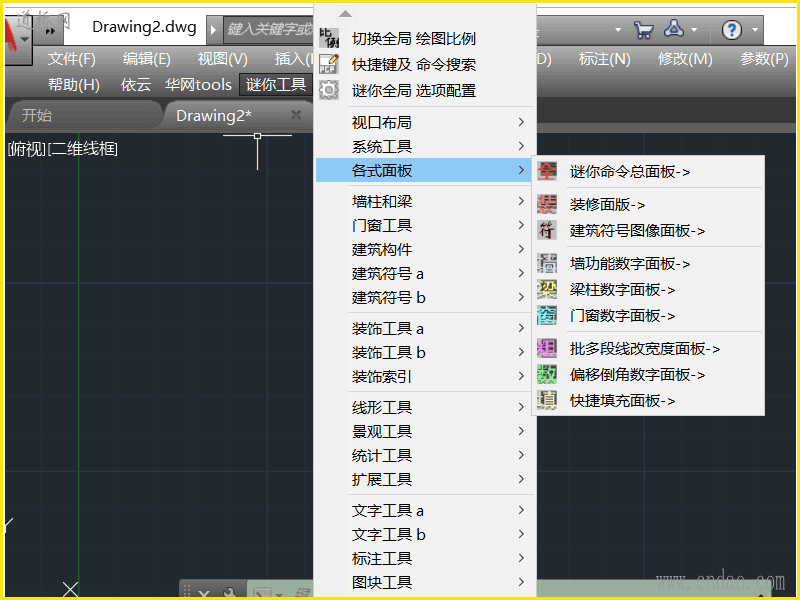
Task: Expand the 装饰工具 b submenu
Action: click(x=521, y=352)
